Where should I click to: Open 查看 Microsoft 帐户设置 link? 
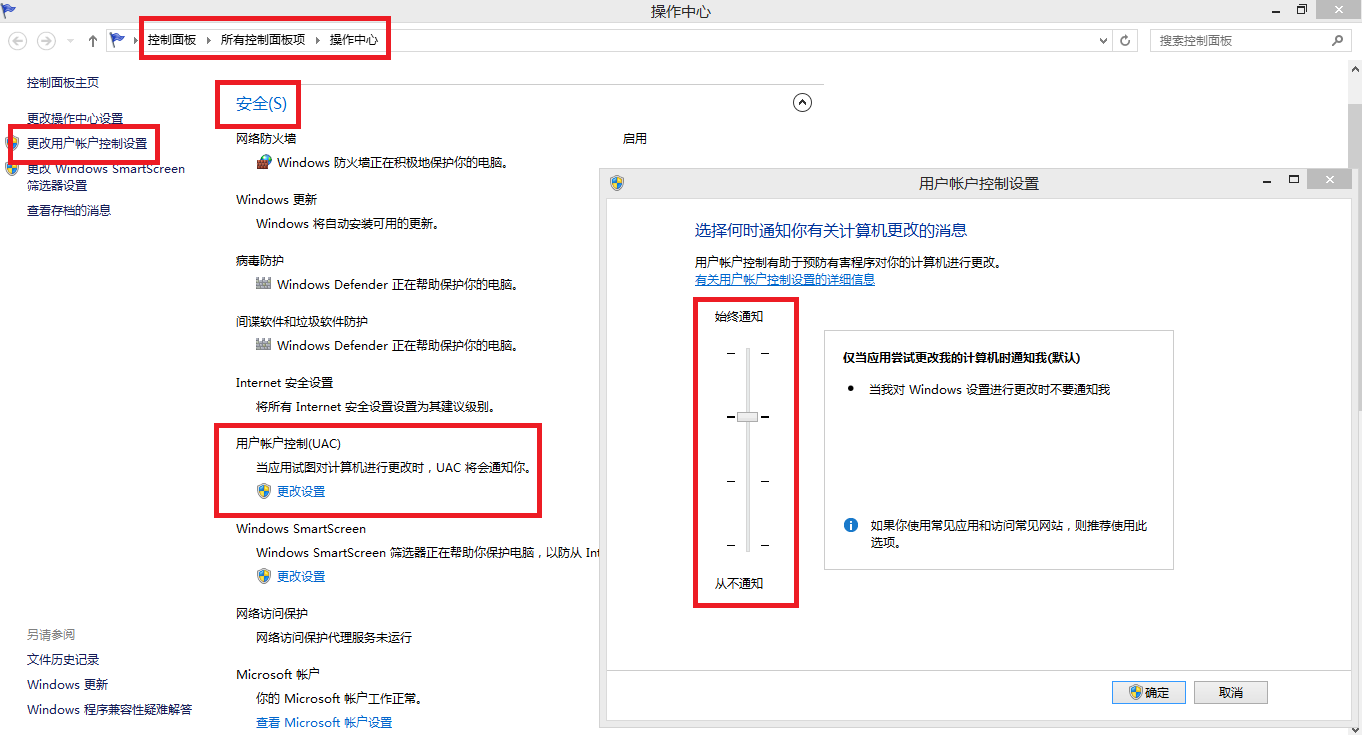324,722
